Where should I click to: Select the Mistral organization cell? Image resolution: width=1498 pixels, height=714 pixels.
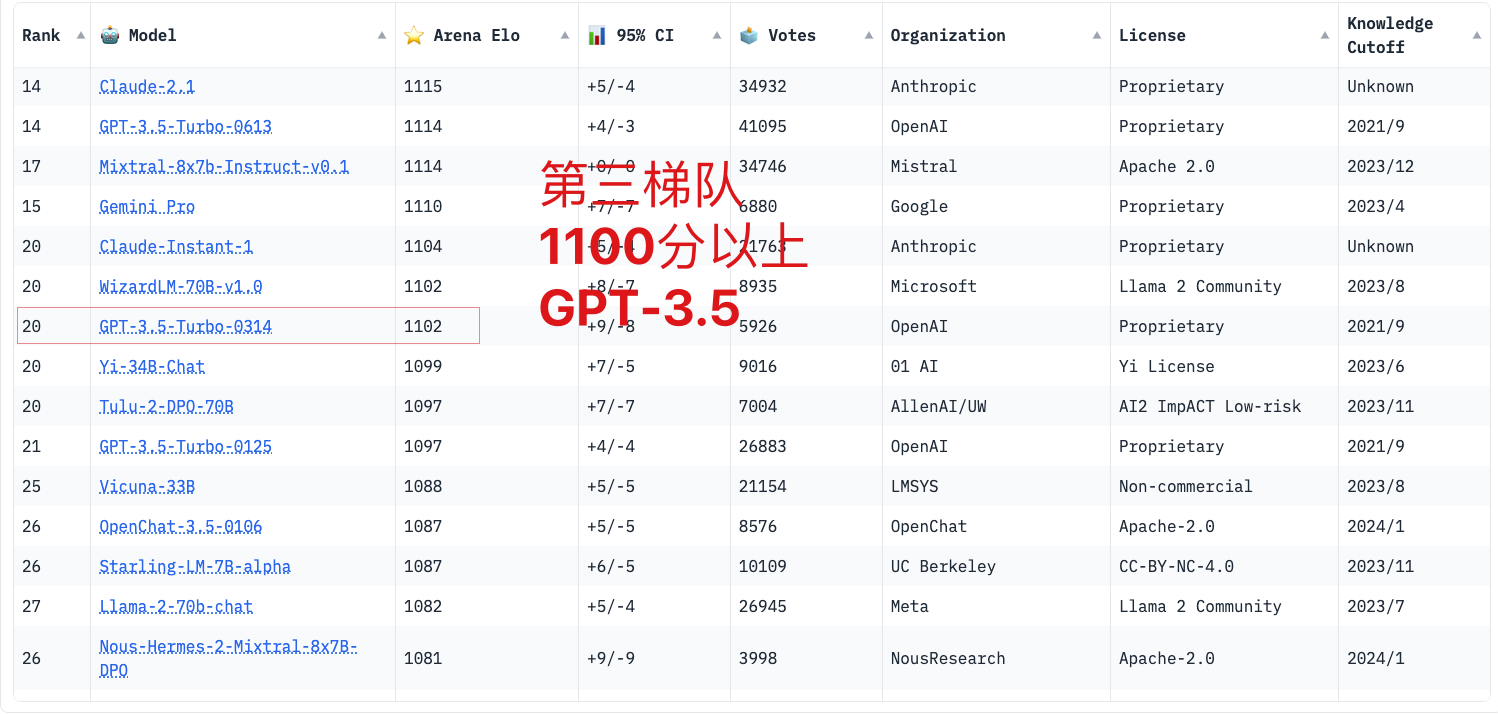pyautogui.click(x=924, y=166)
